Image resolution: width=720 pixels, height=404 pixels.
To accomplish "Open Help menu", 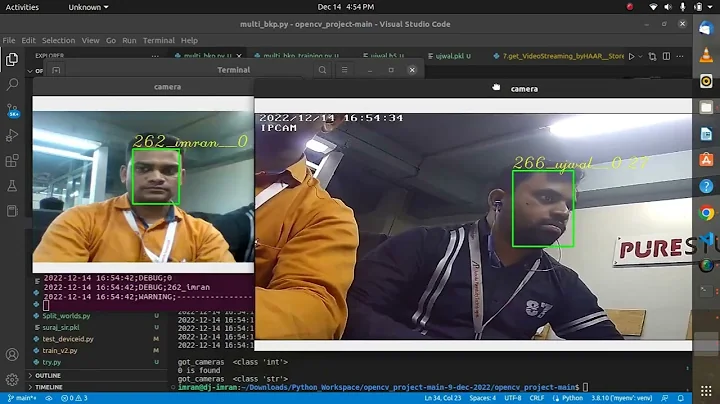I will click(189, 40).
